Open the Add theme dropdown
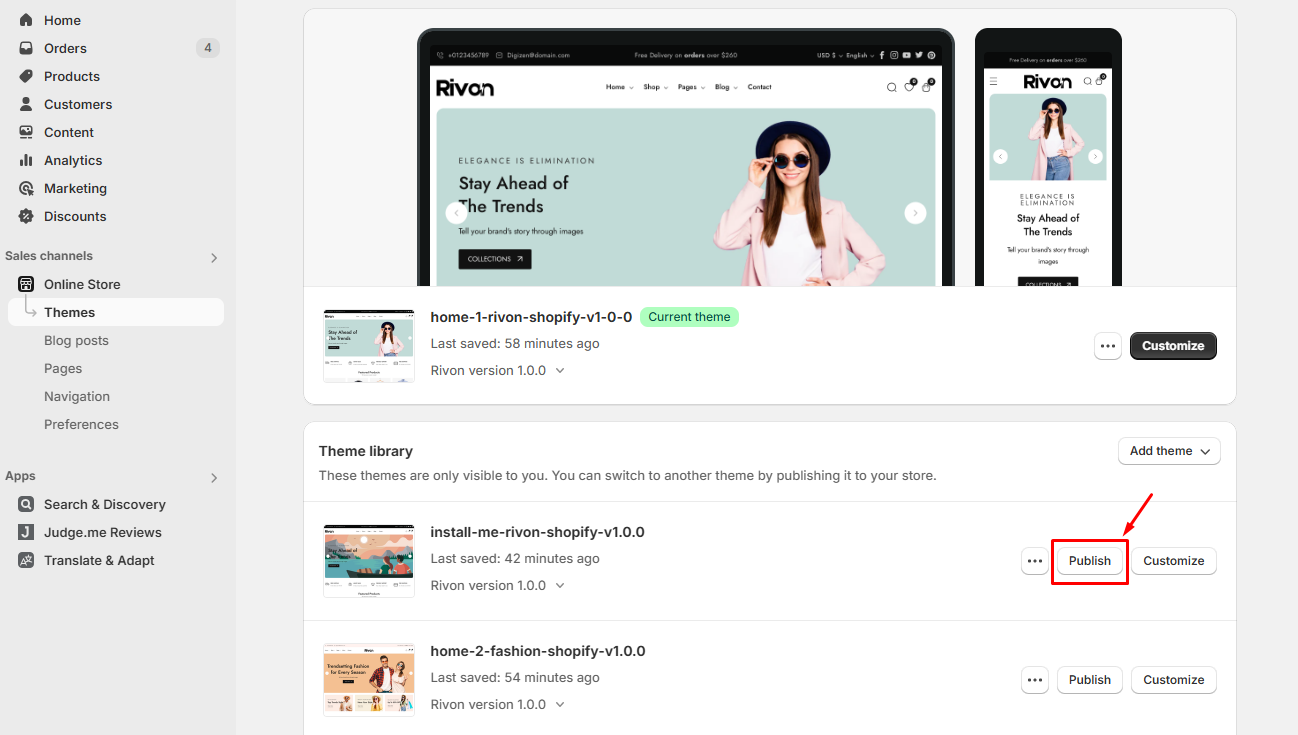This screenshot has height=735, width=1298. (1169, 451)
